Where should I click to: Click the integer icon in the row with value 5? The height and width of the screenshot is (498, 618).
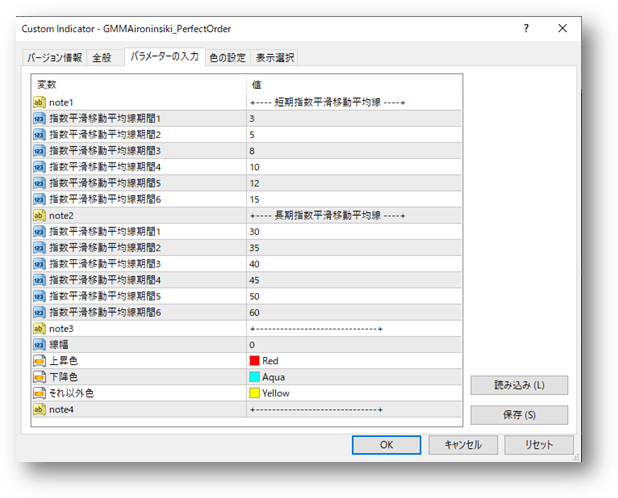point(39,135)
